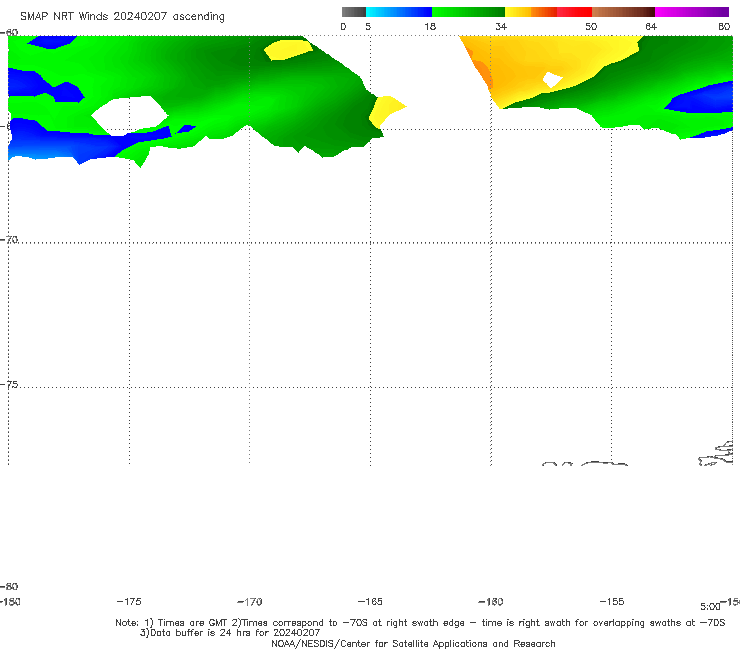Click the "-175" longitude axis label
Image resolution: width=740 pixels, height=650 pixels.
click(x=129, y=601)
